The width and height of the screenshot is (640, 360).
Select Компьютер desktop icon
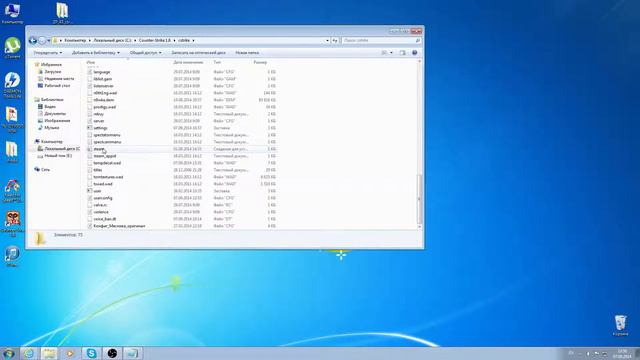point(12,13)
